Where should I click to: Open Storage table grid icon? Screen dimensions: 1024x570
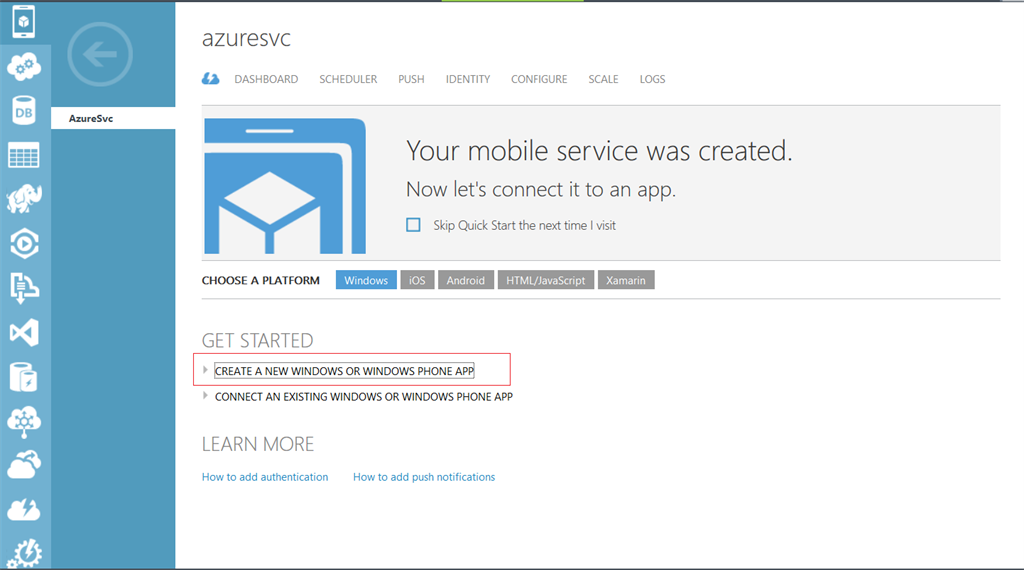coord(24,155)
